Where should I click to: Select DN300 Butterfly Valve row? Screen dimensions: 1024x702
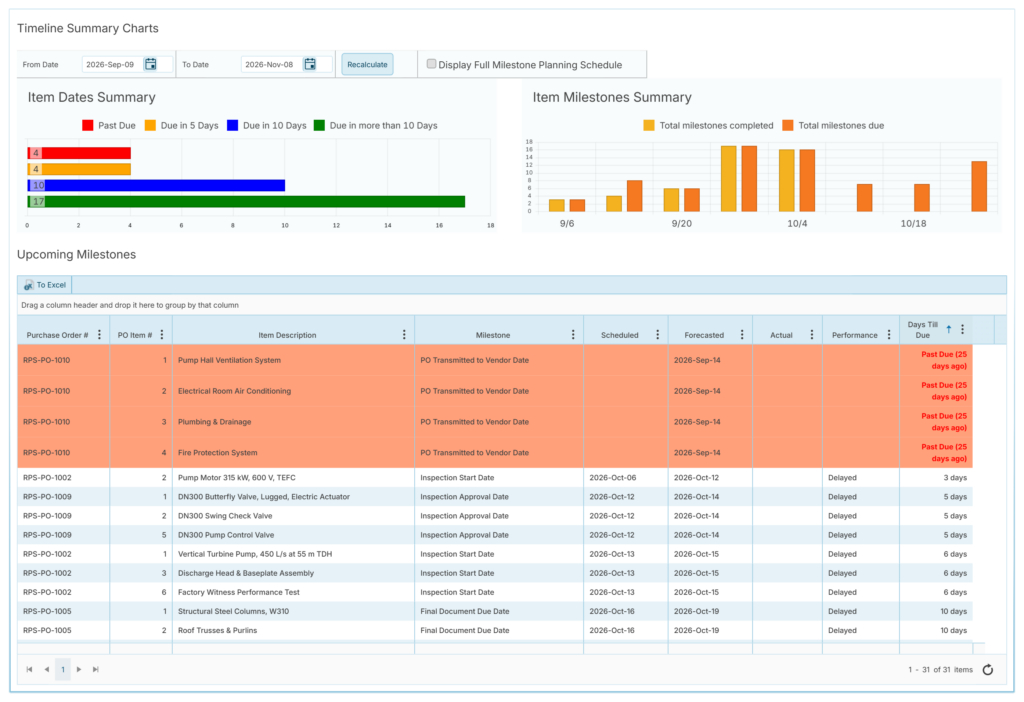[495, 497]
